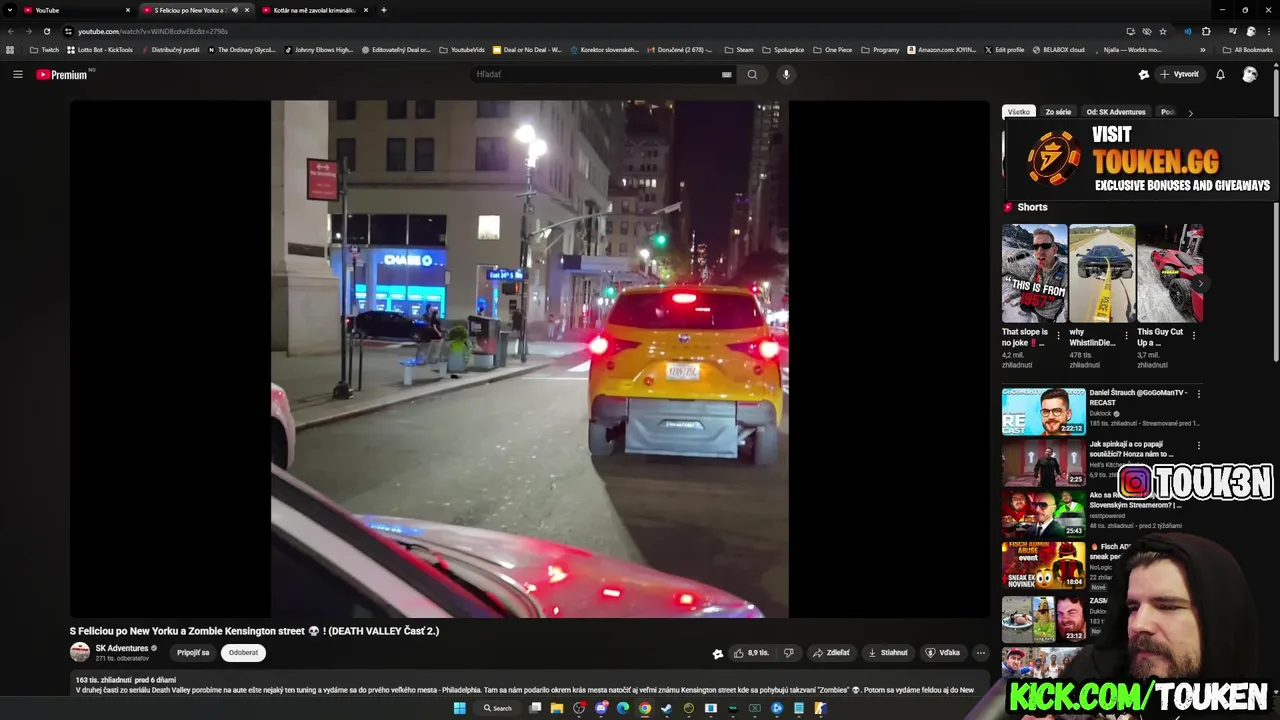Image resolution: width=1280 pixels, height=720 pixels.
Task: Open Windows Start menu
Action: [x=459, y=708]
